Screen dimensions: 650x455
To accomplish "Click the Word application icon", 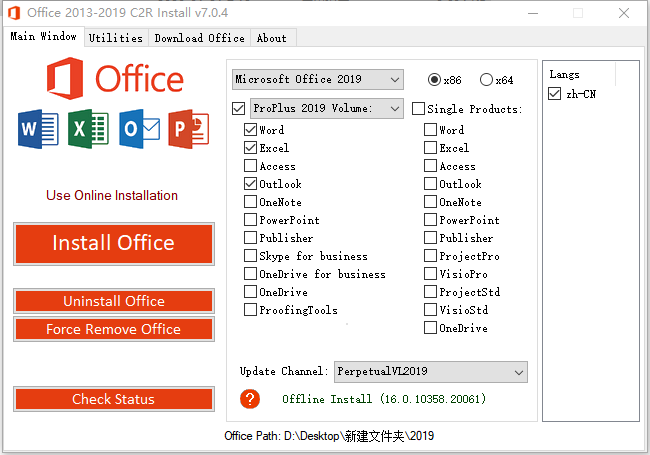I will [38, 129].
